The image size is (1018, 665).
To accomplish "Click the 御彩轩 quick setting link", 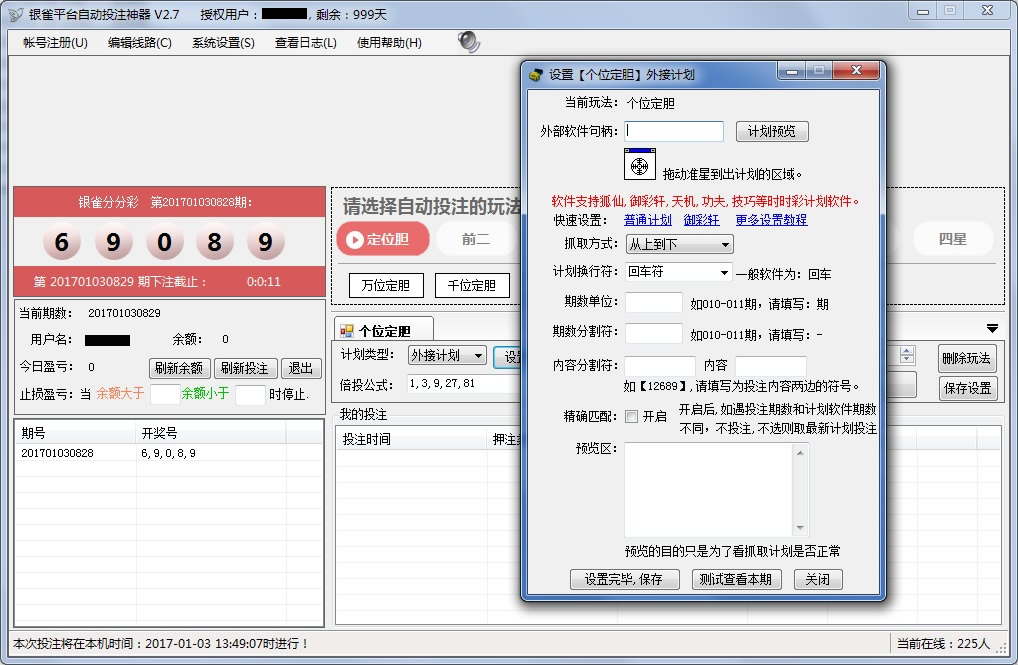I will tap(701, 220).
